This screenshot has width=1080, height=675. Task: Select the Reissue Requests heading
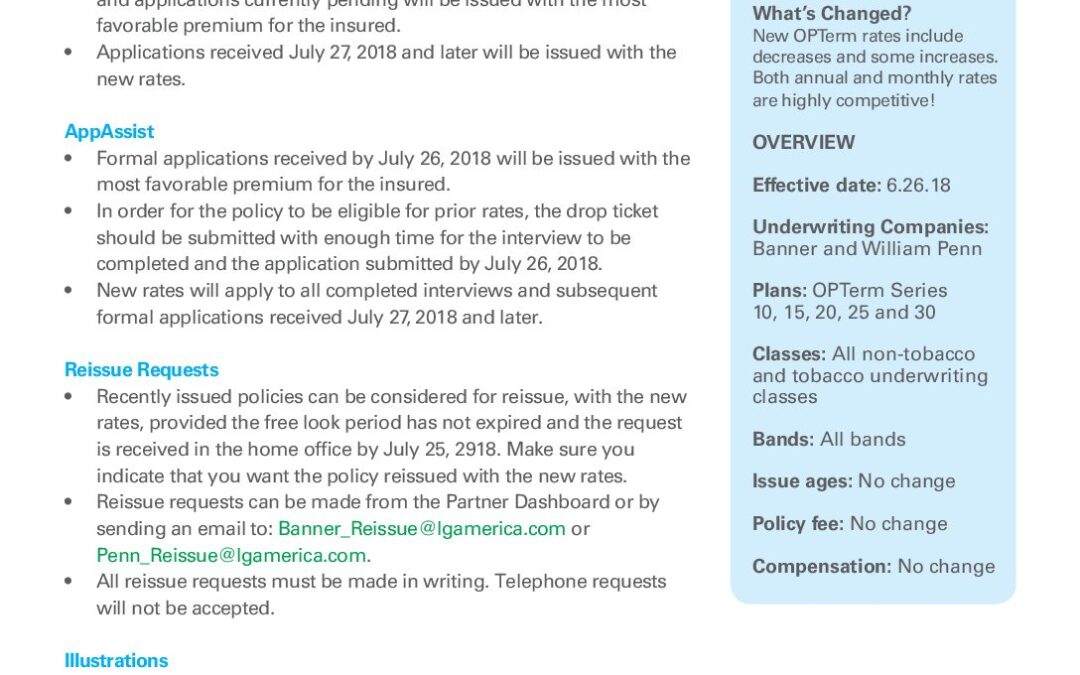[141, 370]
